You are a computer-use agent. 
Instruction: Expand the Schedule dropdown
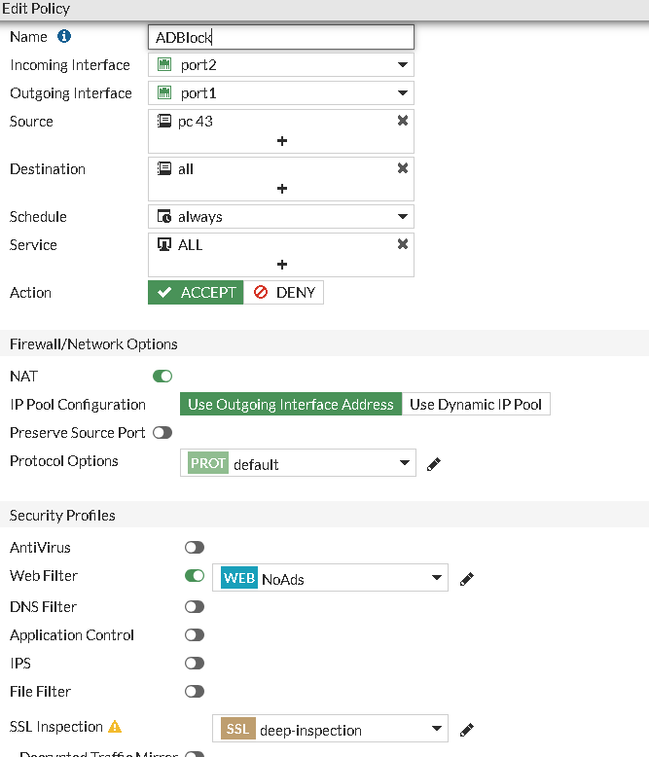point(280,216)
